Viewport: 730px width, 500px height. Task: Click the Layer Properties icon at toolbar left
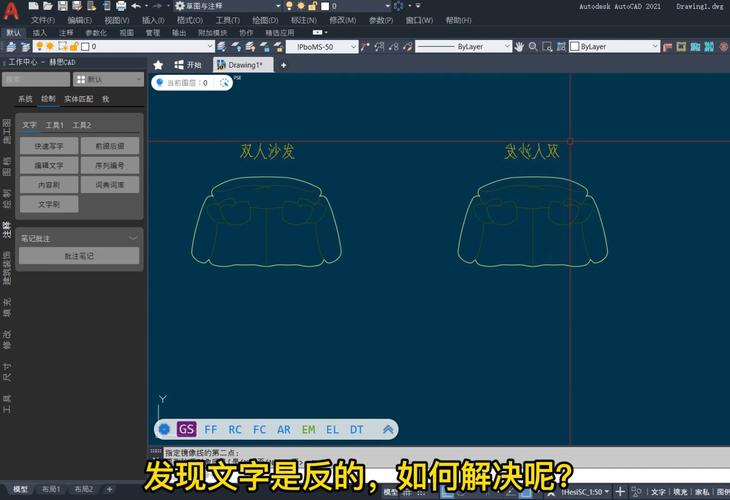coord(11,47)
